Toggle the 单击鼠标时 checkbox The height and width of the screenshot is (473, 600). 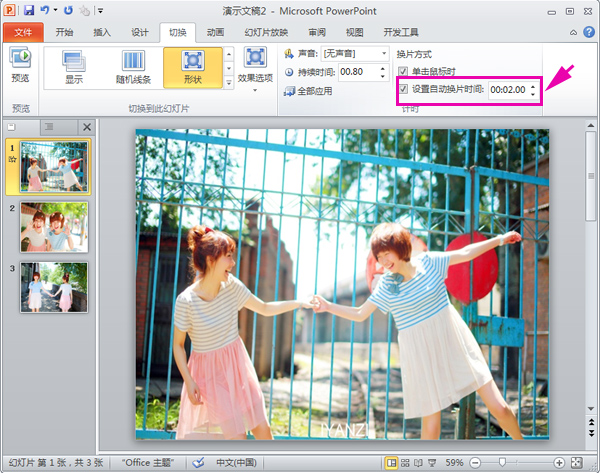[403, 72]
